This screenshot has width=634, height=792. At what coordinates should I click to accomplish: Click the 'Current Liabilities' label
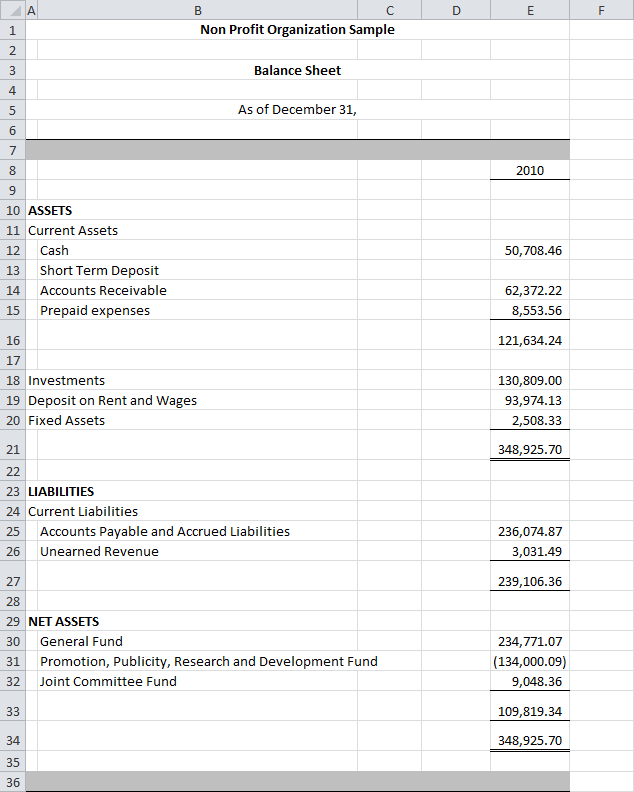[83, 511]
